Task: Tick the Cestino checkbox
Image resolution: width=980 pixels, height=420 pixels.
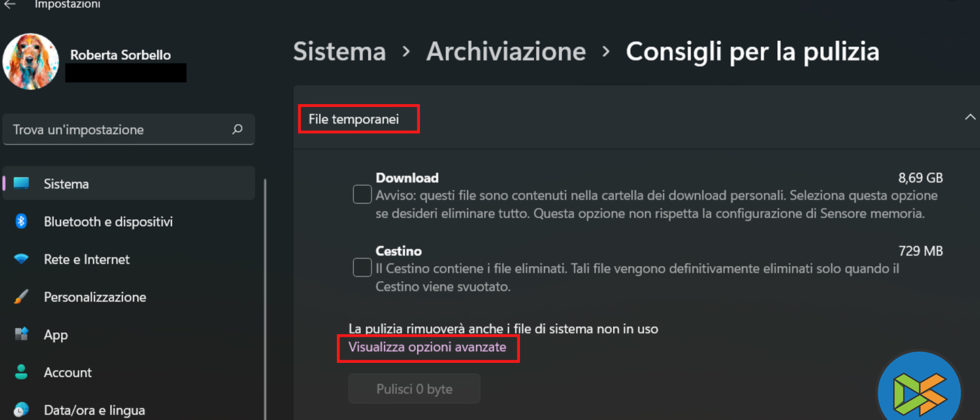Action: (x=363, y=268)
